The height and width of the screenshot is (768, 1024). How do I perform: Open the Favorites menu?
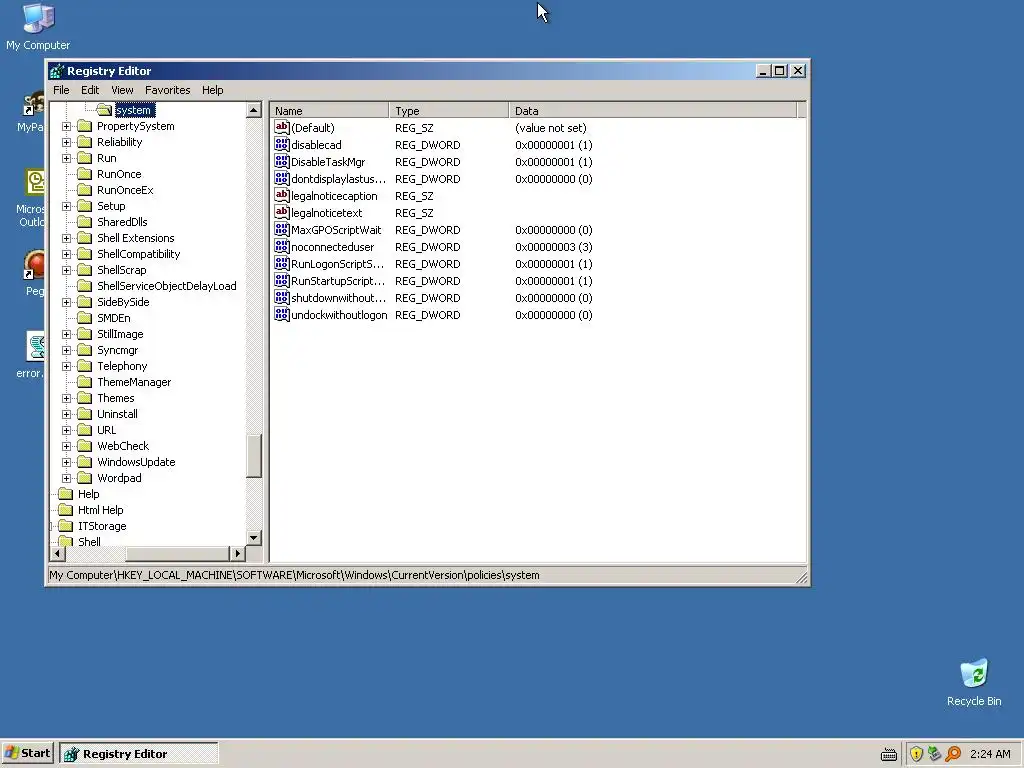point(168,90)
